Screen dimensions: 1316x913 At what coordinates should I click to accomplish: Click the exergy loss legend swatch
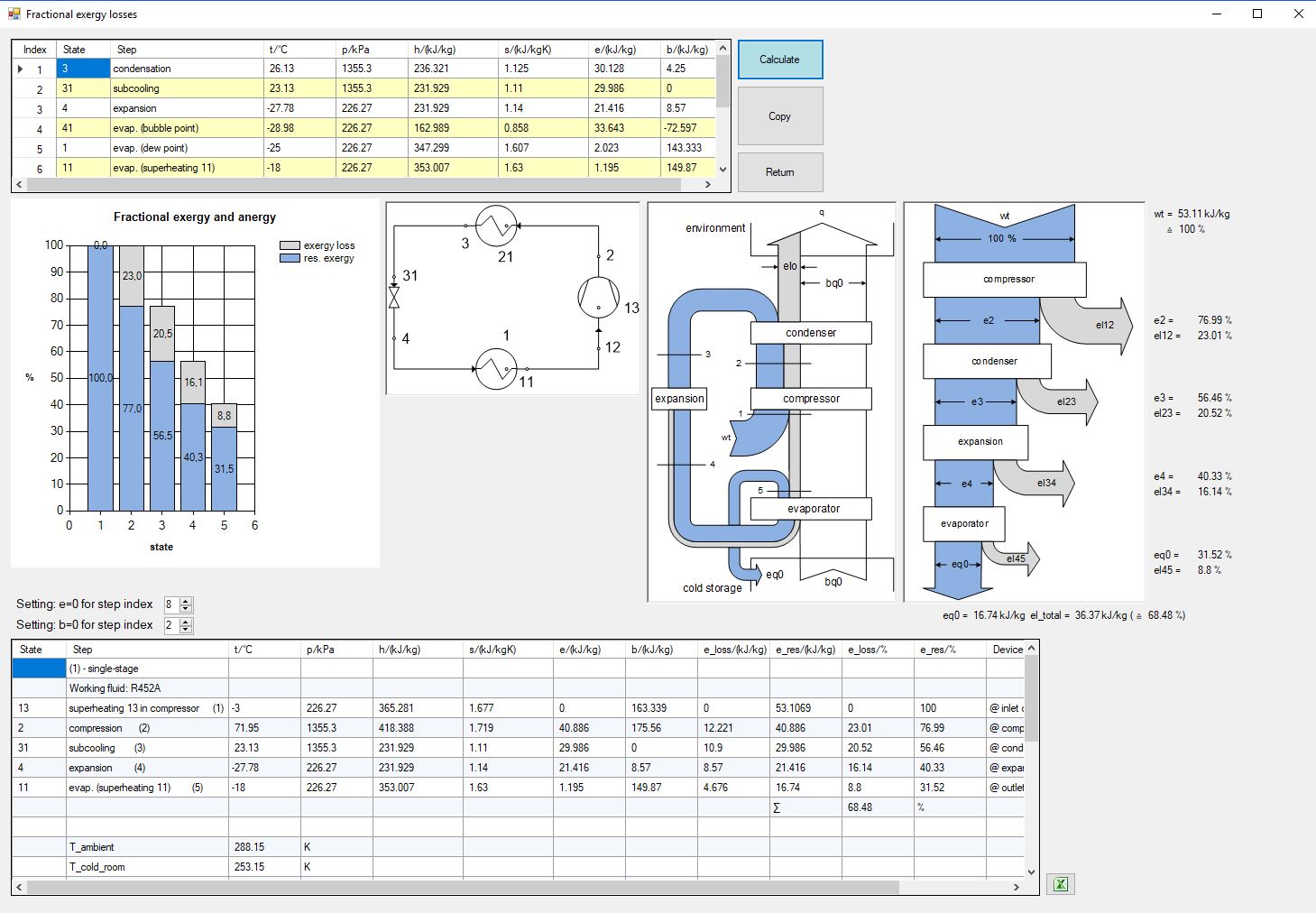pyautogui.click(x=290, y=245)
